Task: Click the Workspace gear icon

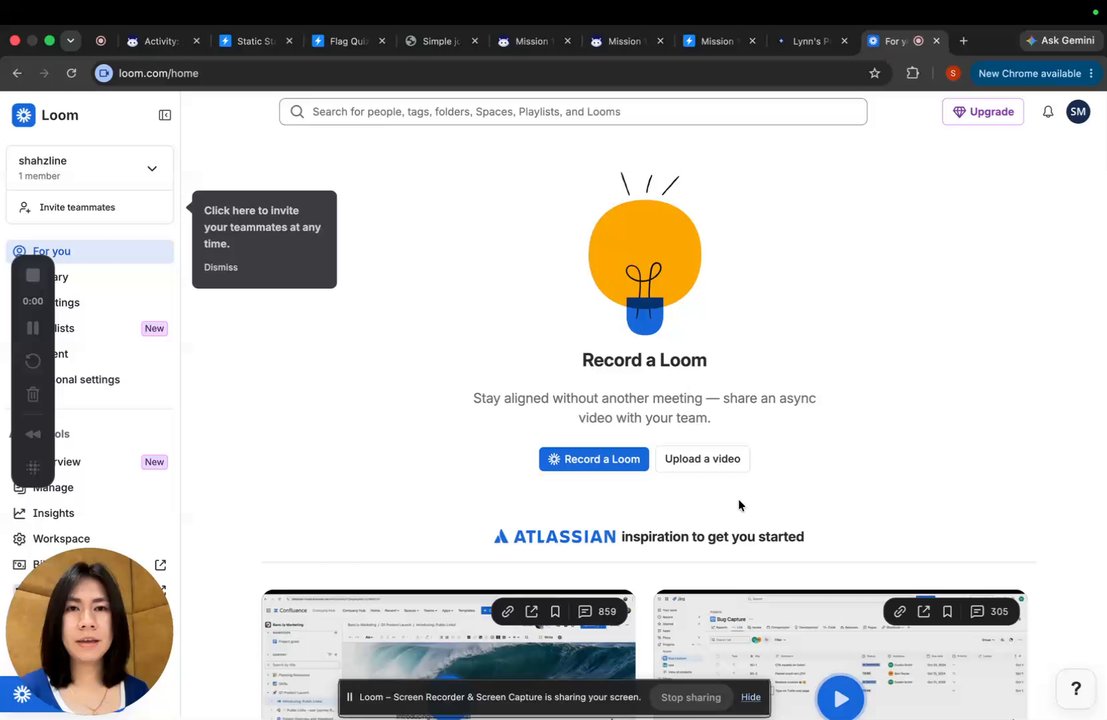Action: tap(19, 539)
